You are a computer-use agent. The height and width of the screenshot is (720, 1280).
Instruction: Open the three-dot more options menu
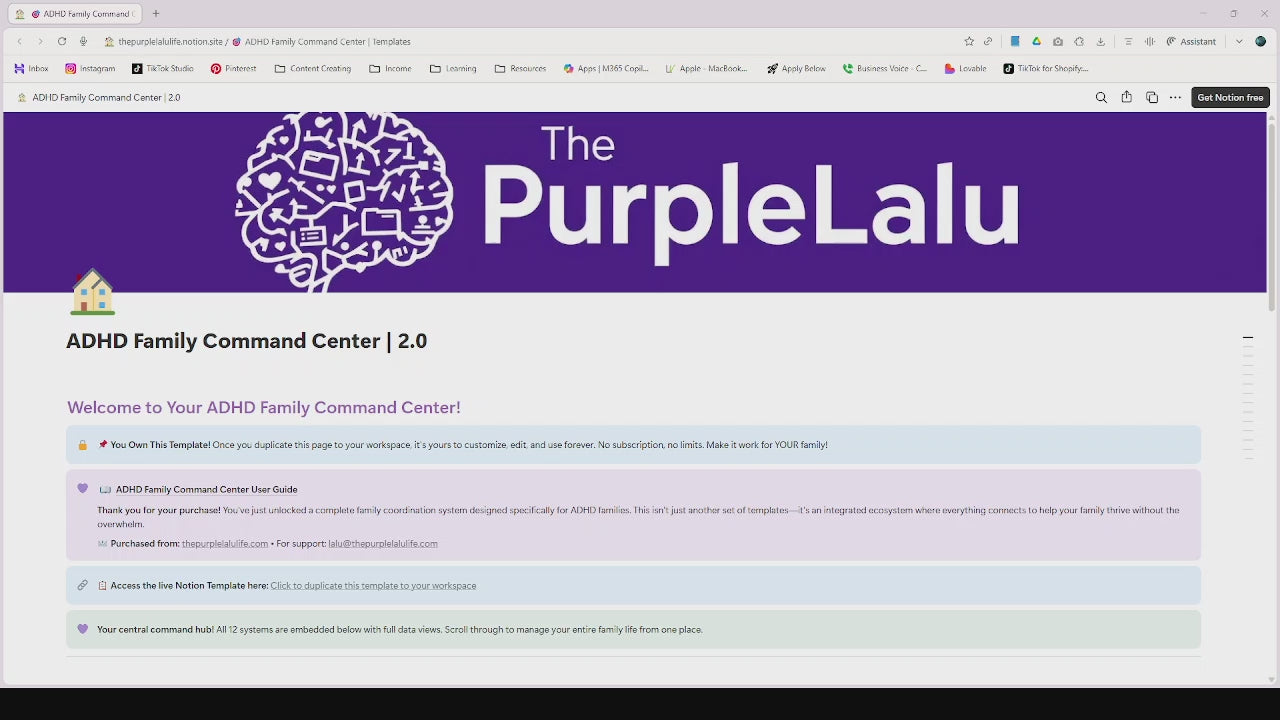pyautogui.click(x=1175, y=98)
